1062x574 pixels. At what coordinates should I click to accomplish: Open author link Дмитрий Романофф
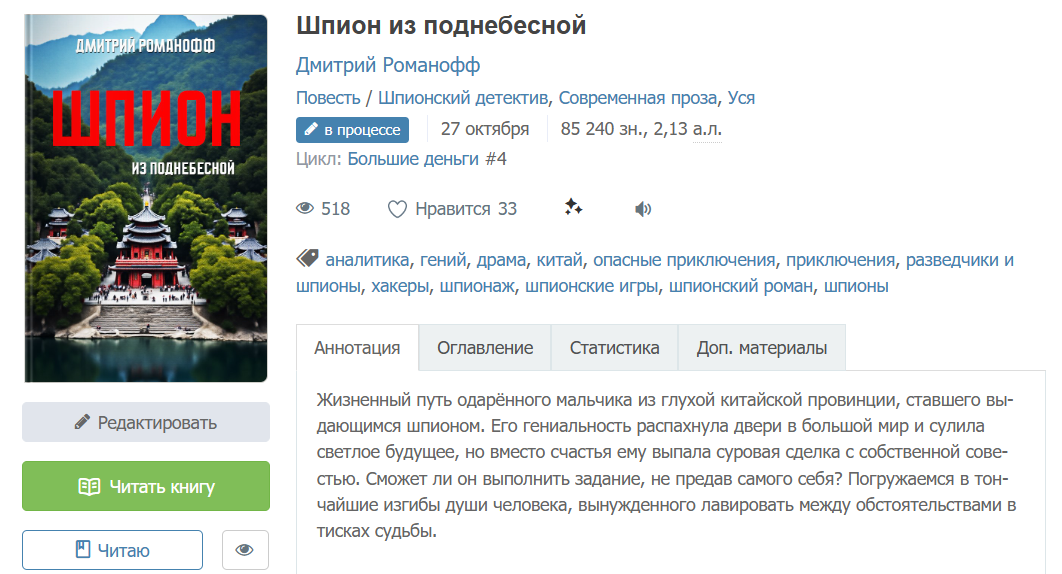388,65
